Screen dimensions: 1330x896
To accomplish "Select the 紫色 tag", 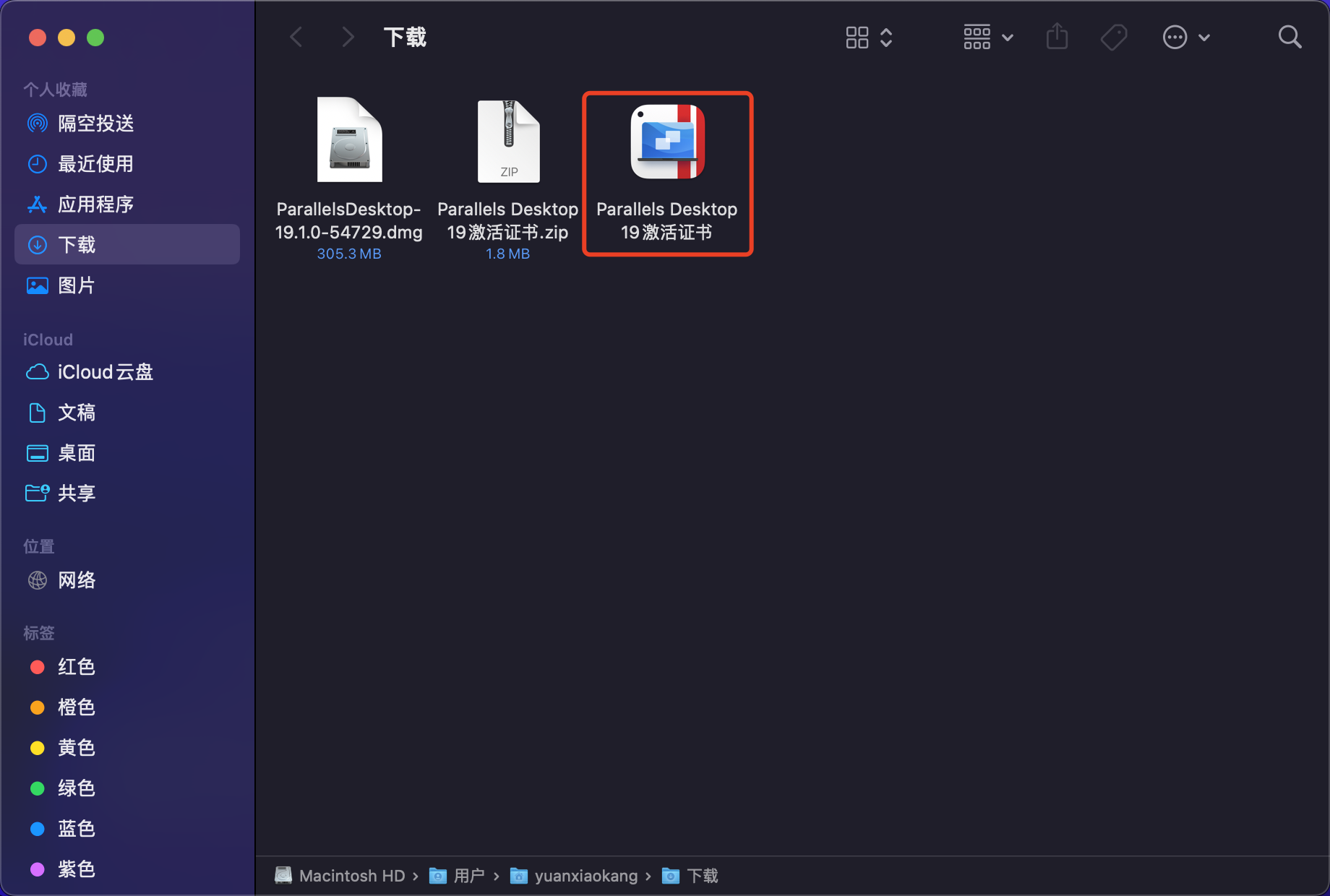I will tap(127, 869).
